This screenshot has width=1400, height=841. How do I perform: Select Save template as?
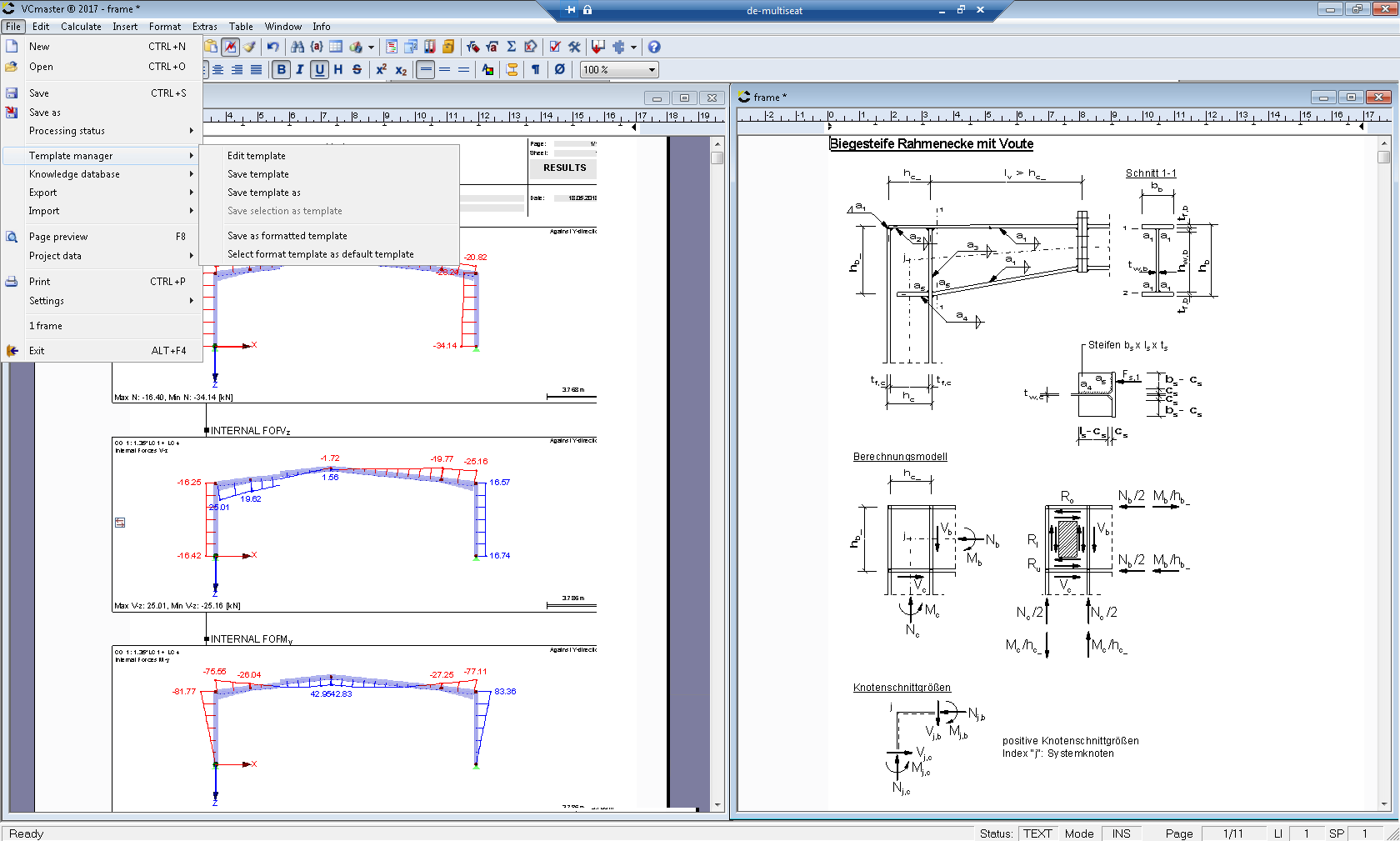[x=263, y=193]
